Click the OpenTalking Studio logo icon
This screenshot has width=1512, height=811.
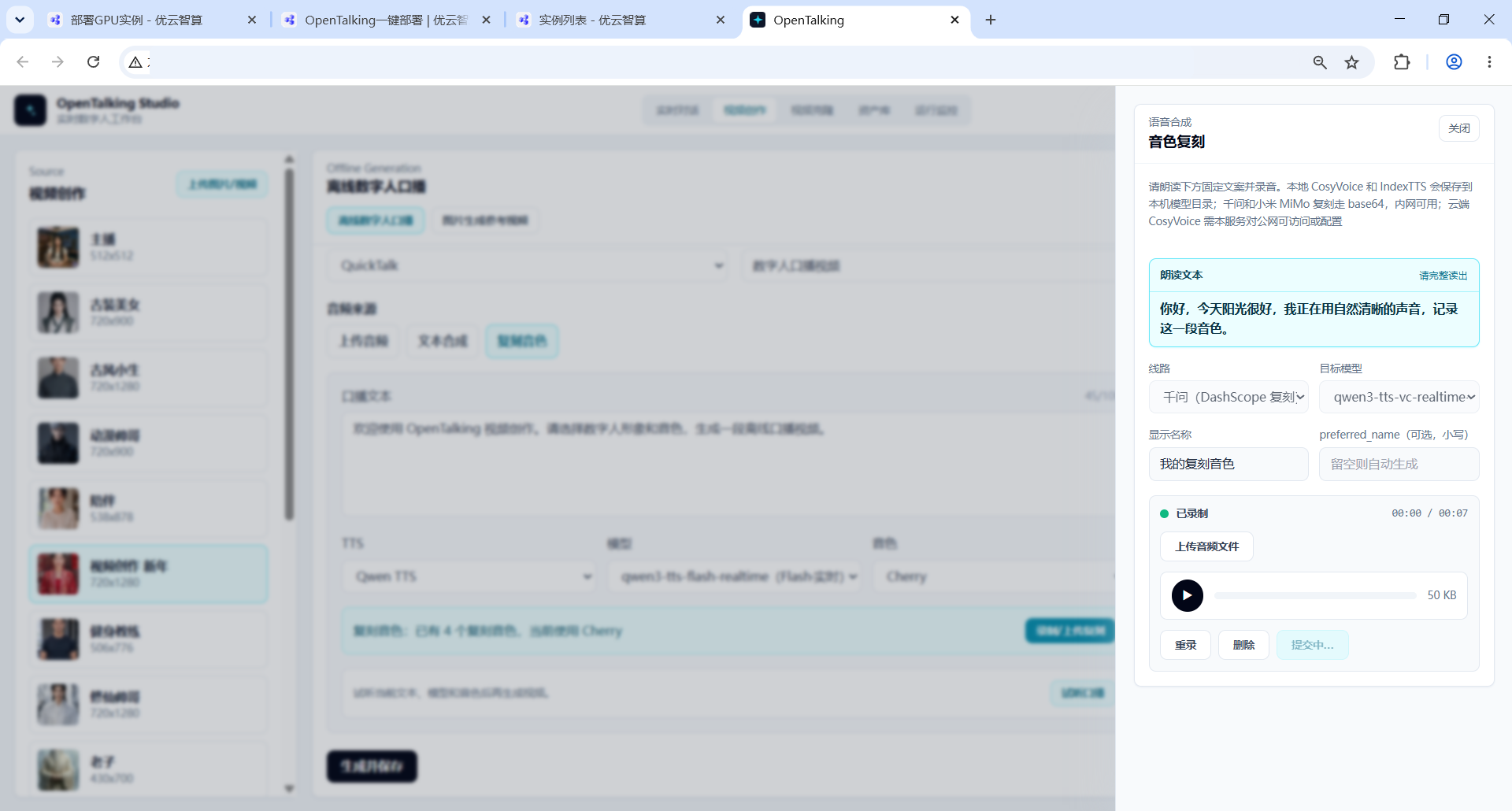pos(30,110)
